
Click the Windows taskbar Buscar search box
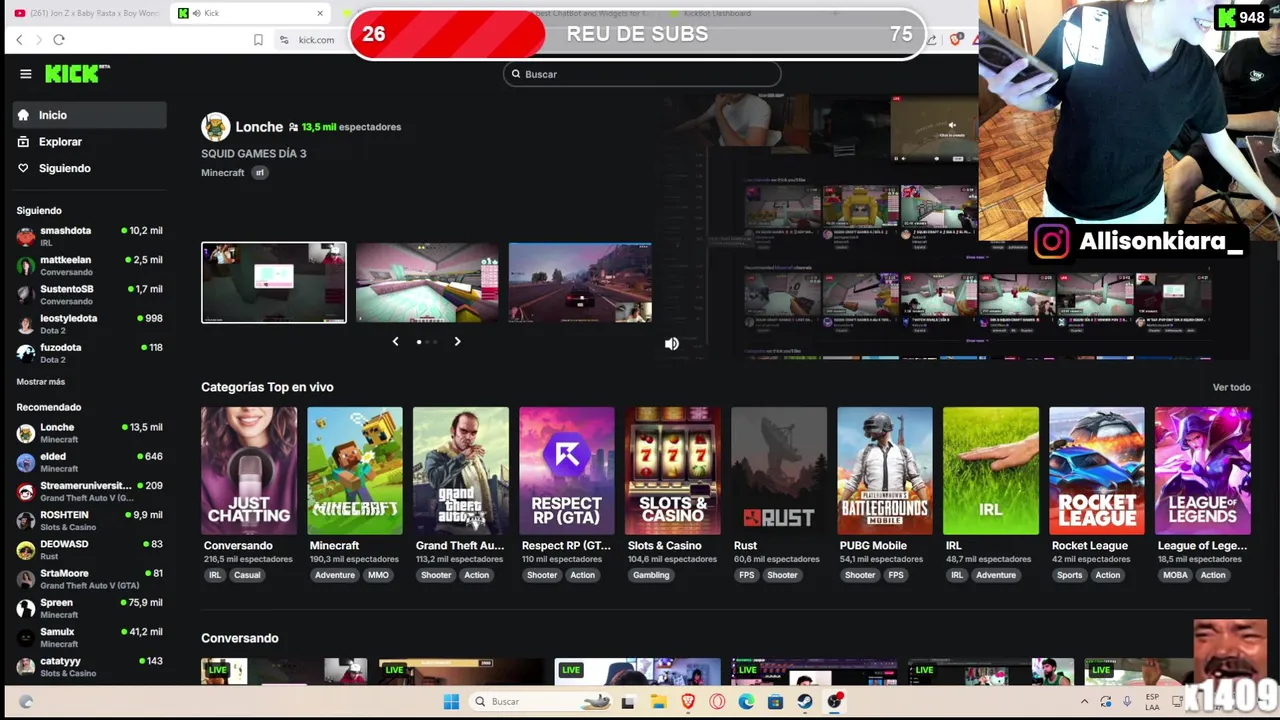[540, 702]
